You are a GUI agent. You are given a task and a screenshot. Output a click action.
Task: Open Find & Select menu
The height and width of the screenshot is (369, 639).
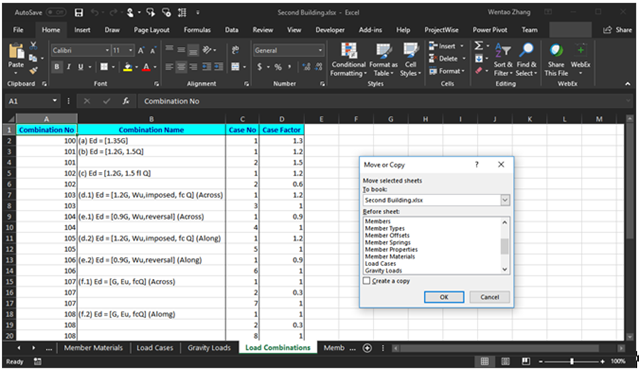click(526, 60)
